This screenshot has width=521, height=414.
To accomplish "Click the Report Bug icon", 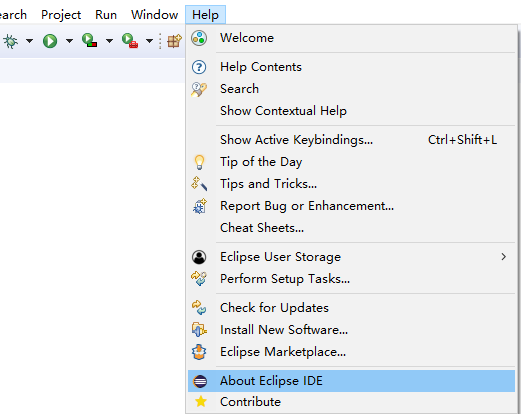I will pos(200,206).
